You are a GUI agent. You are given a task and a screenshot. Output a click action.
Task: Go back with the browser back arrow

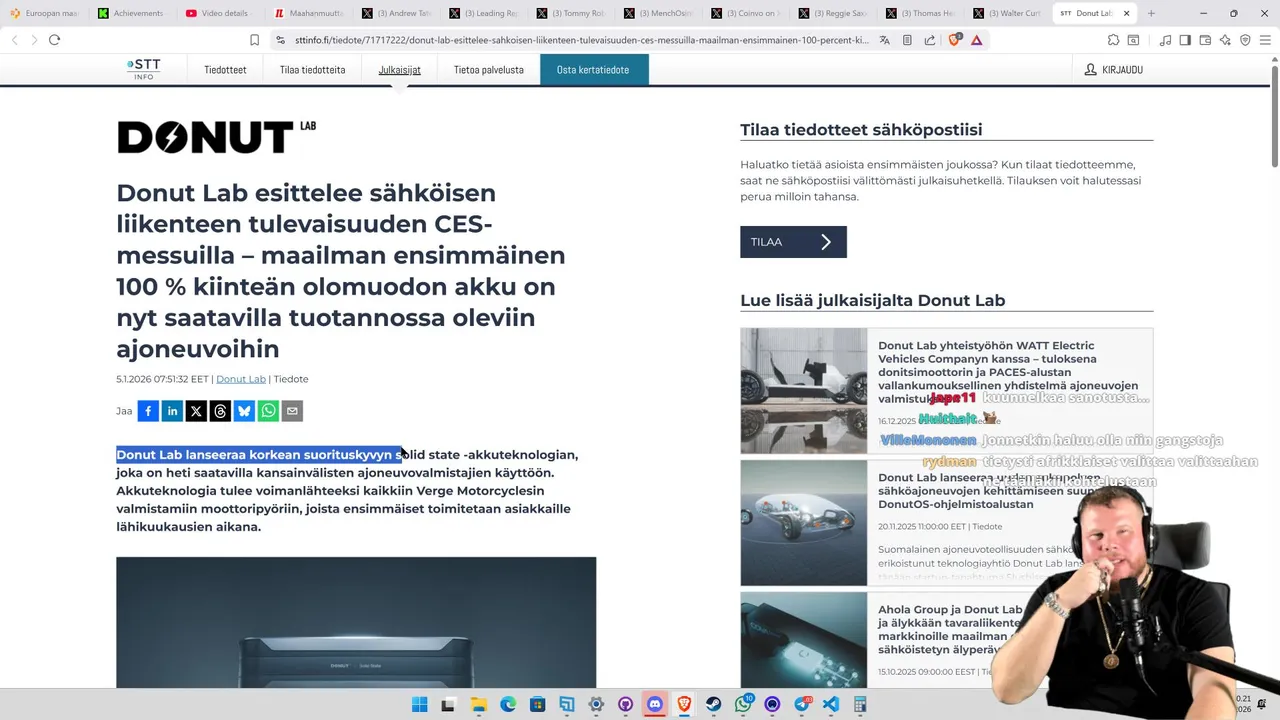click(x=14, y=40)
